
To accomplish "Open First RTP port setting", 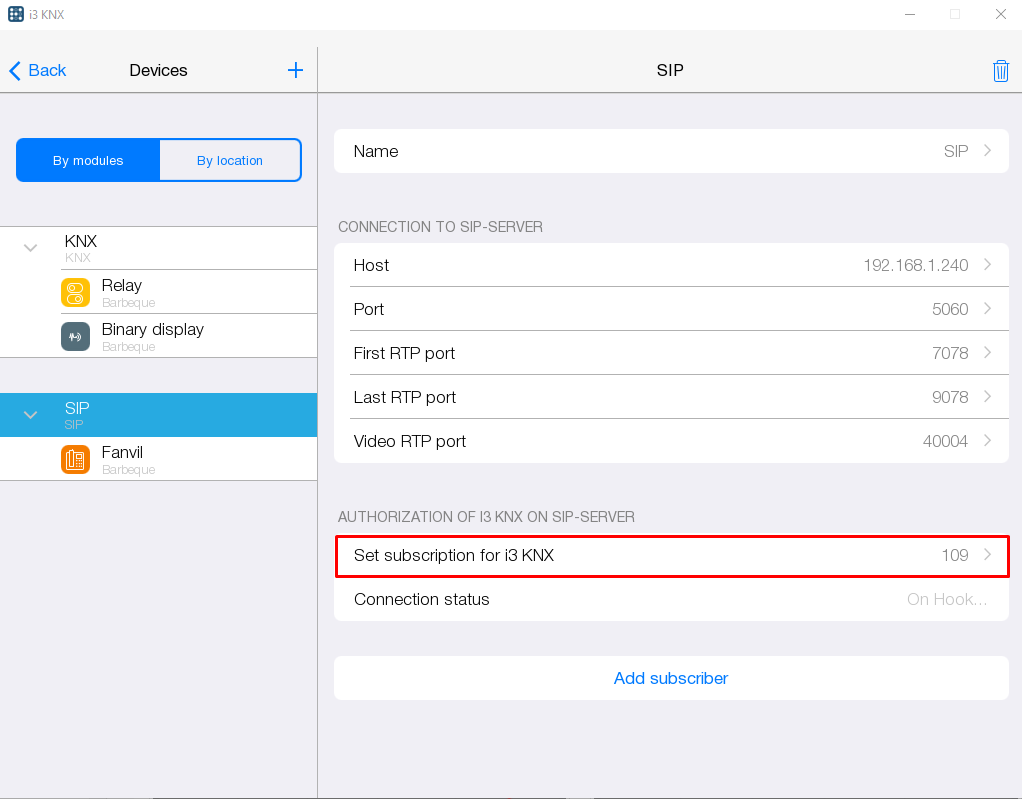I will coord(670,353).
